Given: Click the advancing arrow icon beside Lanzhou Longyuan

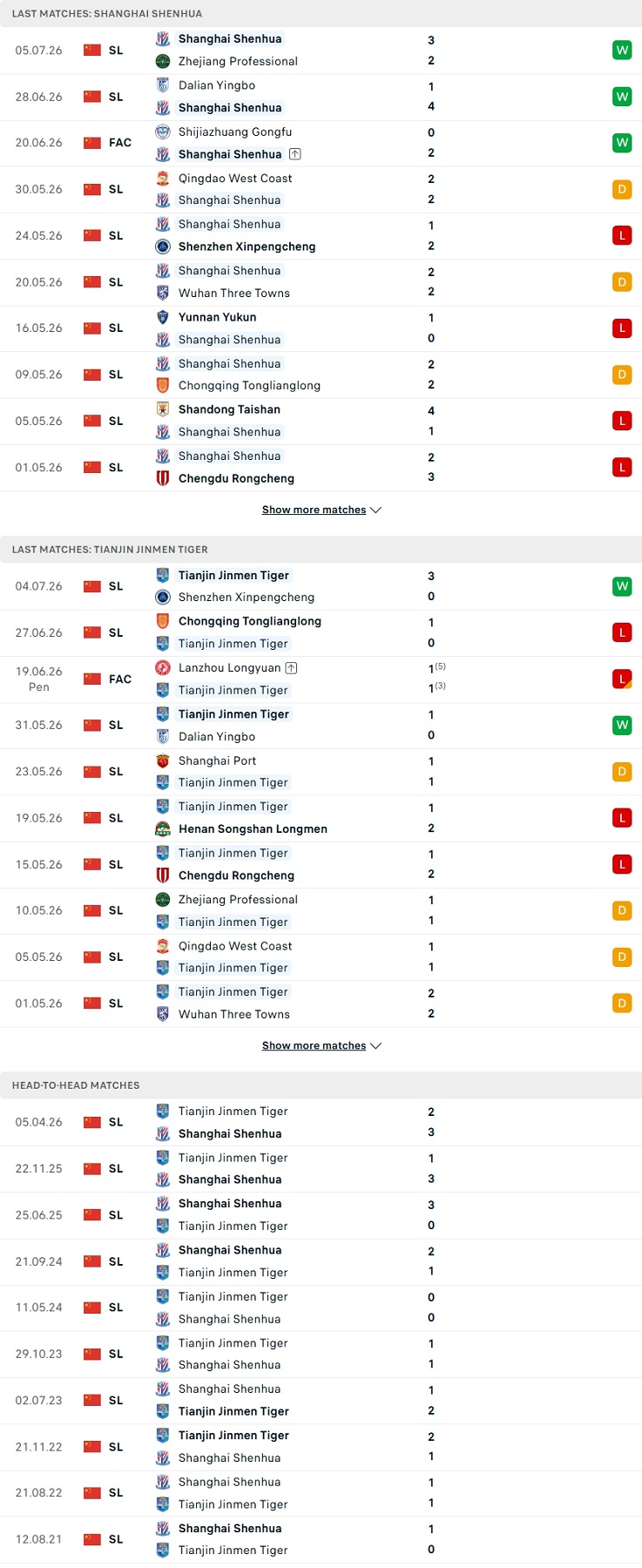Looking at the screenshot, I should [291, 668].
